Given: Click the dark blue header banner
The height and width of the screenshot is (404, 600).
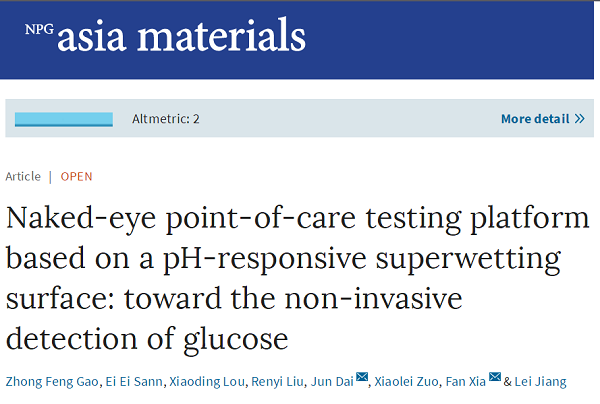Looking at the screenshot, I should tap(450, 40).
